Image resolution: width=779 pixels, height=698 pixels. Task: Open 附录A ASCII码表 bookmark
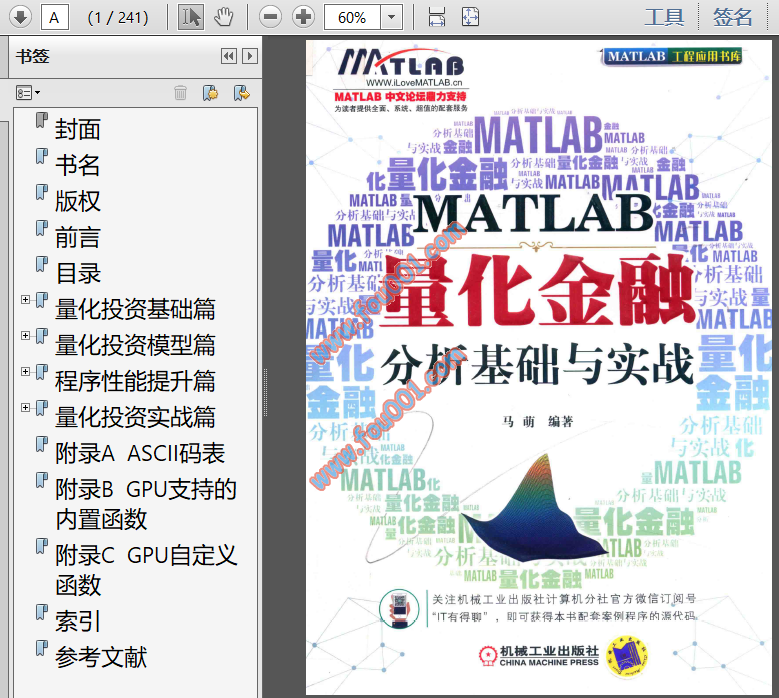[140, 453]
